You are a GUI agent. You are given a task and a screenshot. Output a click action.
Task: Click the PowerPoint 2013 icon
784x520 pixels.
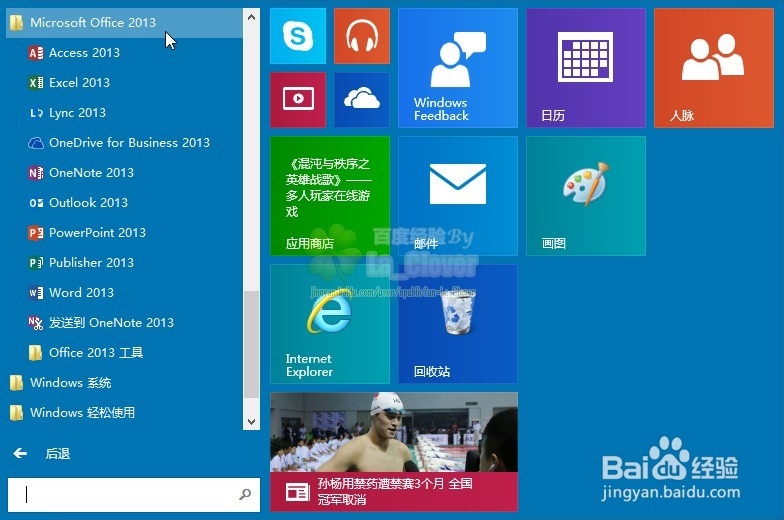(36, 232)
